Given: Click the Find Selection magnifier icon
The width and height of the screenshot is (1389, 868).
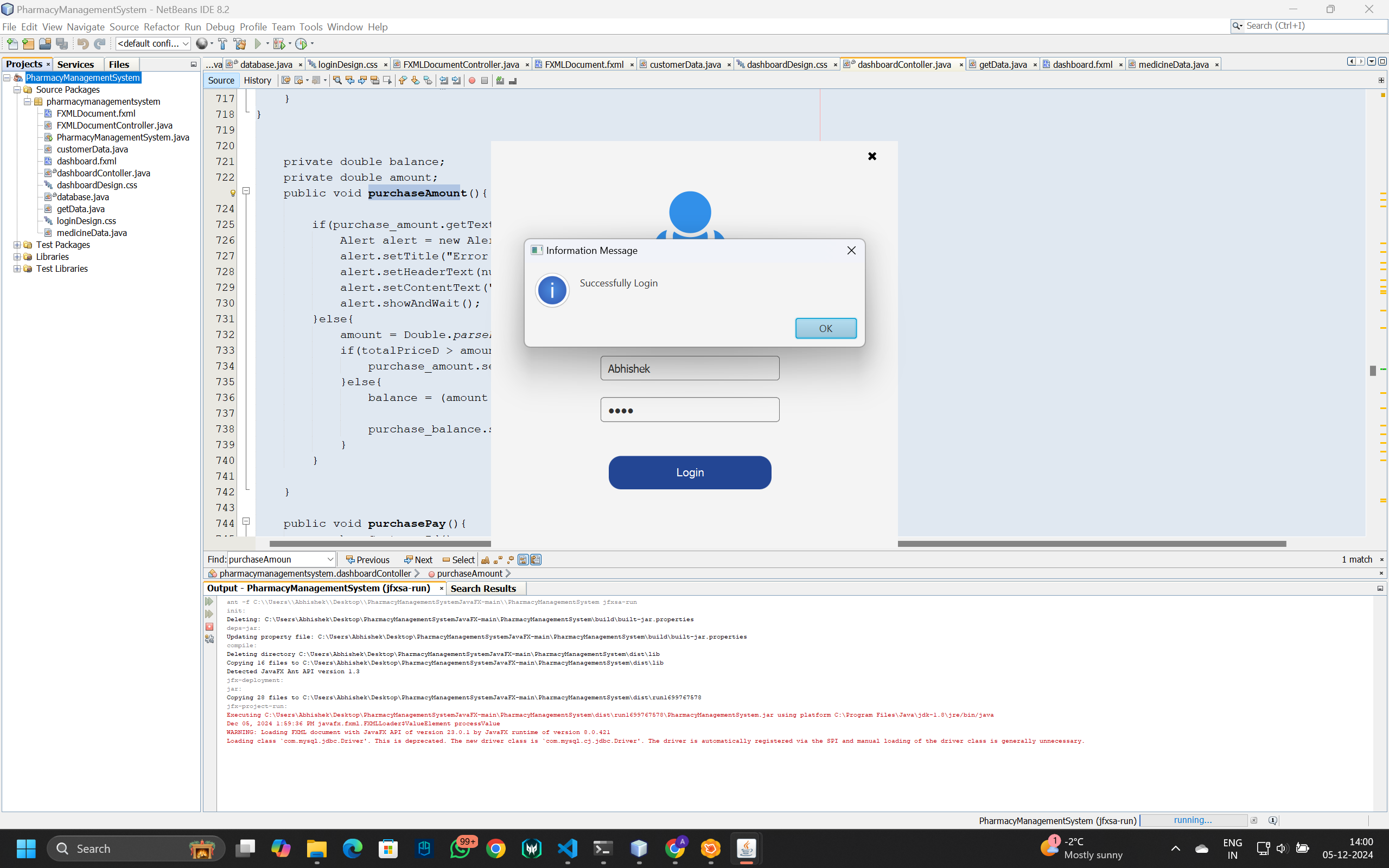Looking at the screenshot, I should (x=337, y=80).
